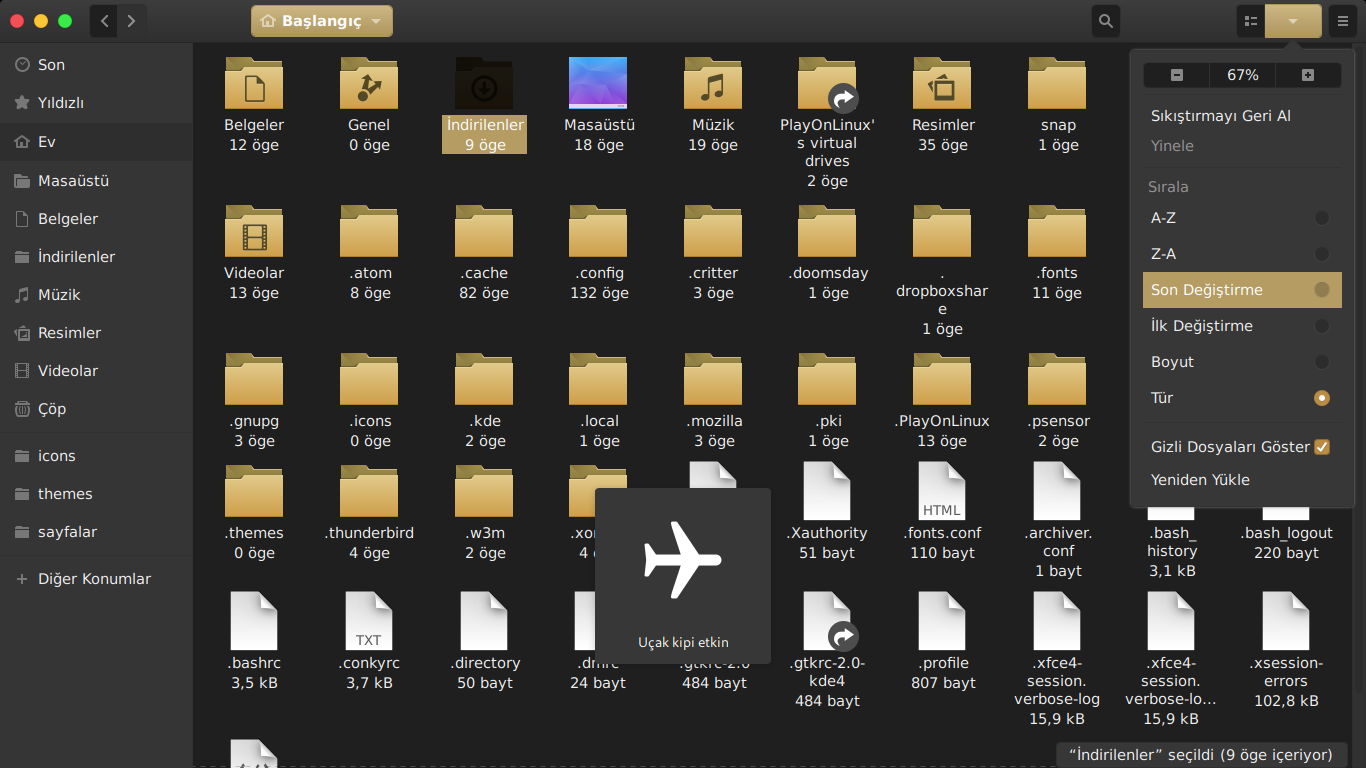Select the snap folder icon
Screen dimensions: 1366x768
(1057, 83)
